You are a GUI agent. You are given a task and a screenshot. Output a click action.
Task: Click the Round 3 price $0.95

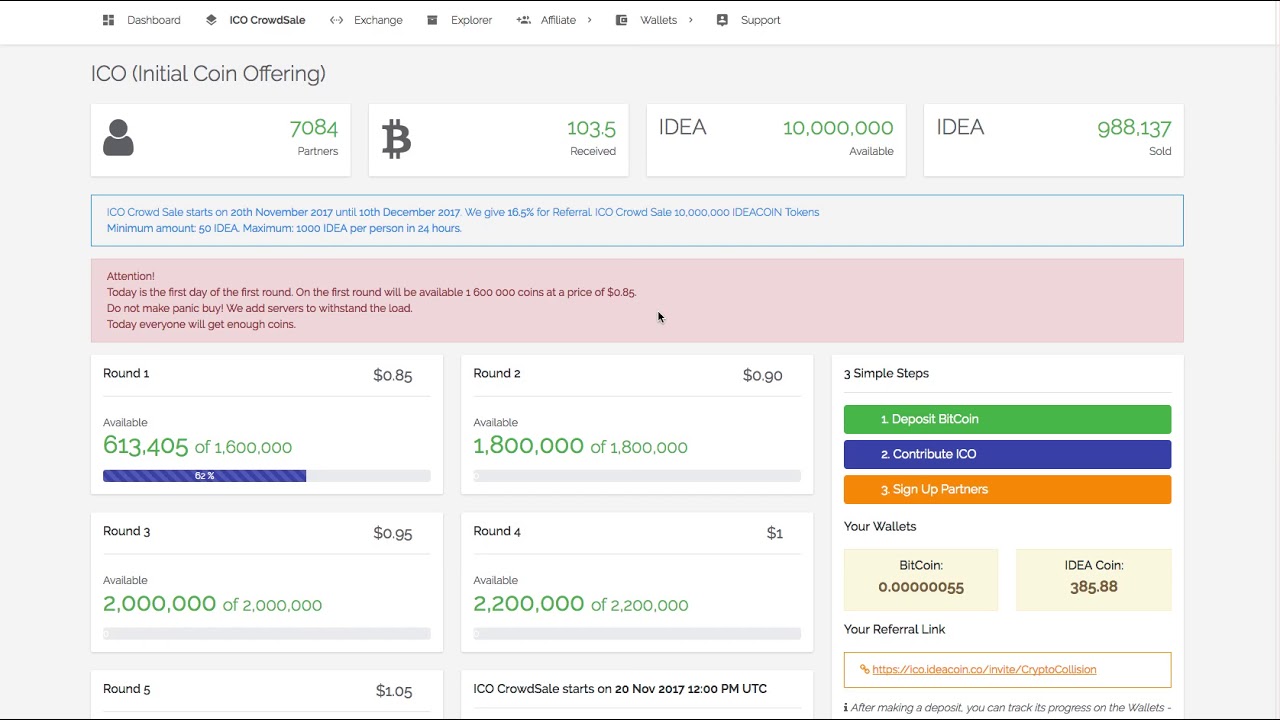[x=392, y=533]
